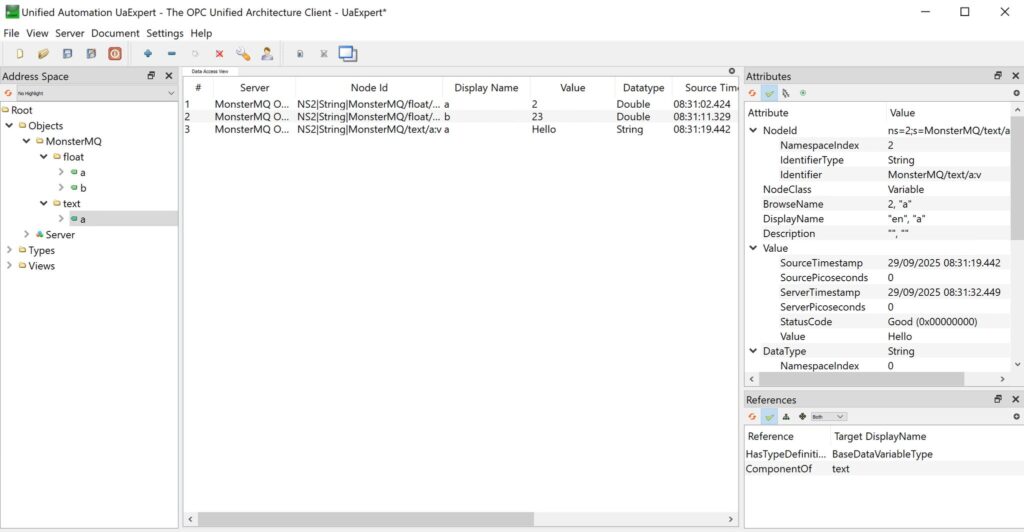Open the No Highlight dropdown

click(x=91, y=93)
